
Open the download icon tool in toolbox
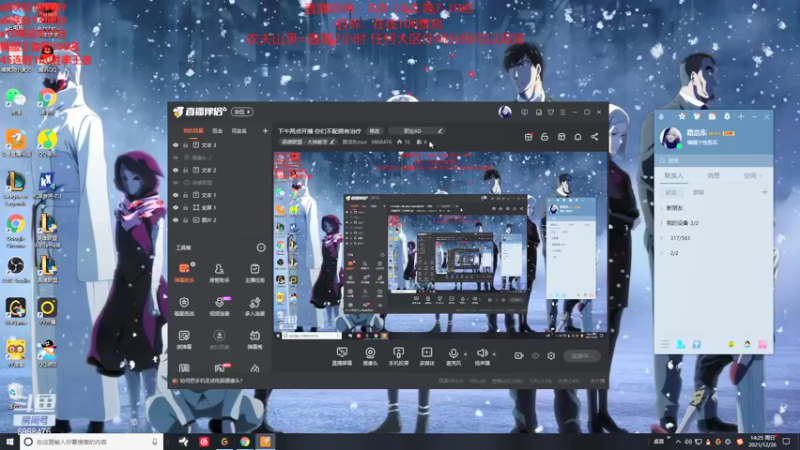tap(219, 339)
